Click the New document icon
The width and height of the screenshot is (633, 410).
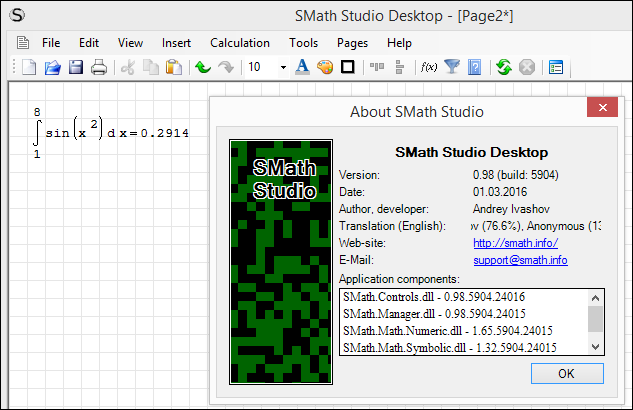(29, 68)
